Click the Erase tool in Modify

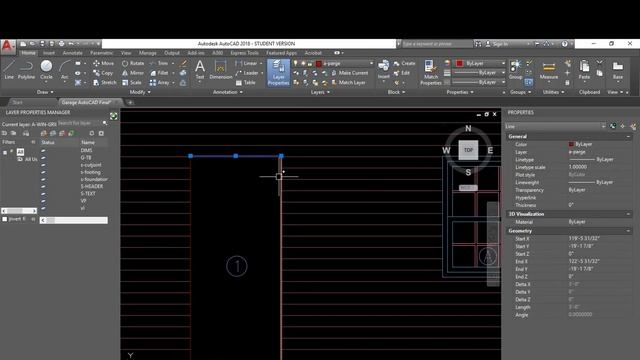[183, 63]
